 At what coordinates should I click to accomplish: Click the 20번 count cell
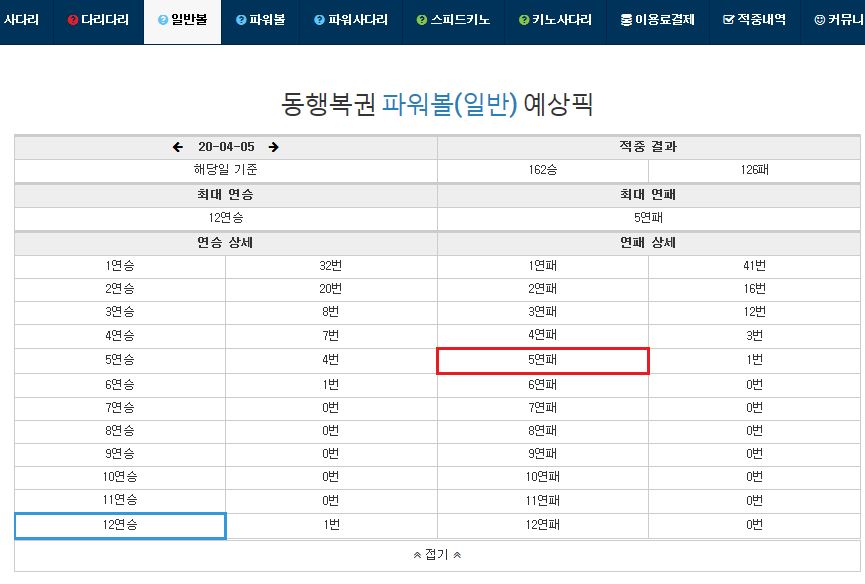pyautogui.click(x=330, y=289)
